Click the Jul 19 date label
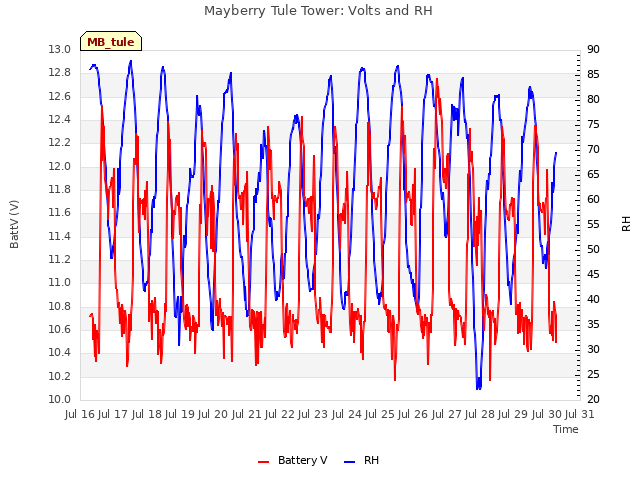Screen dimensions: 640x480 180,414
